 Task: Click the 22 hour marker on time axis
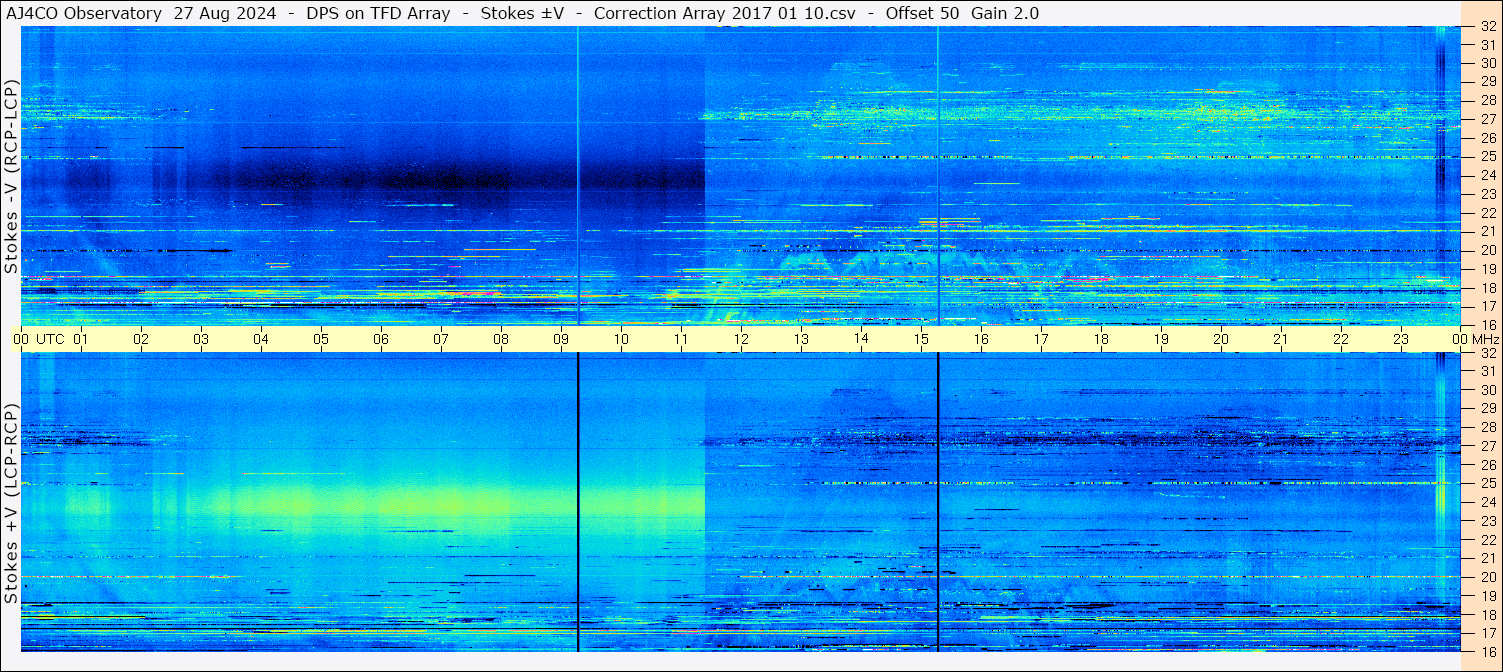(1341, 339)
